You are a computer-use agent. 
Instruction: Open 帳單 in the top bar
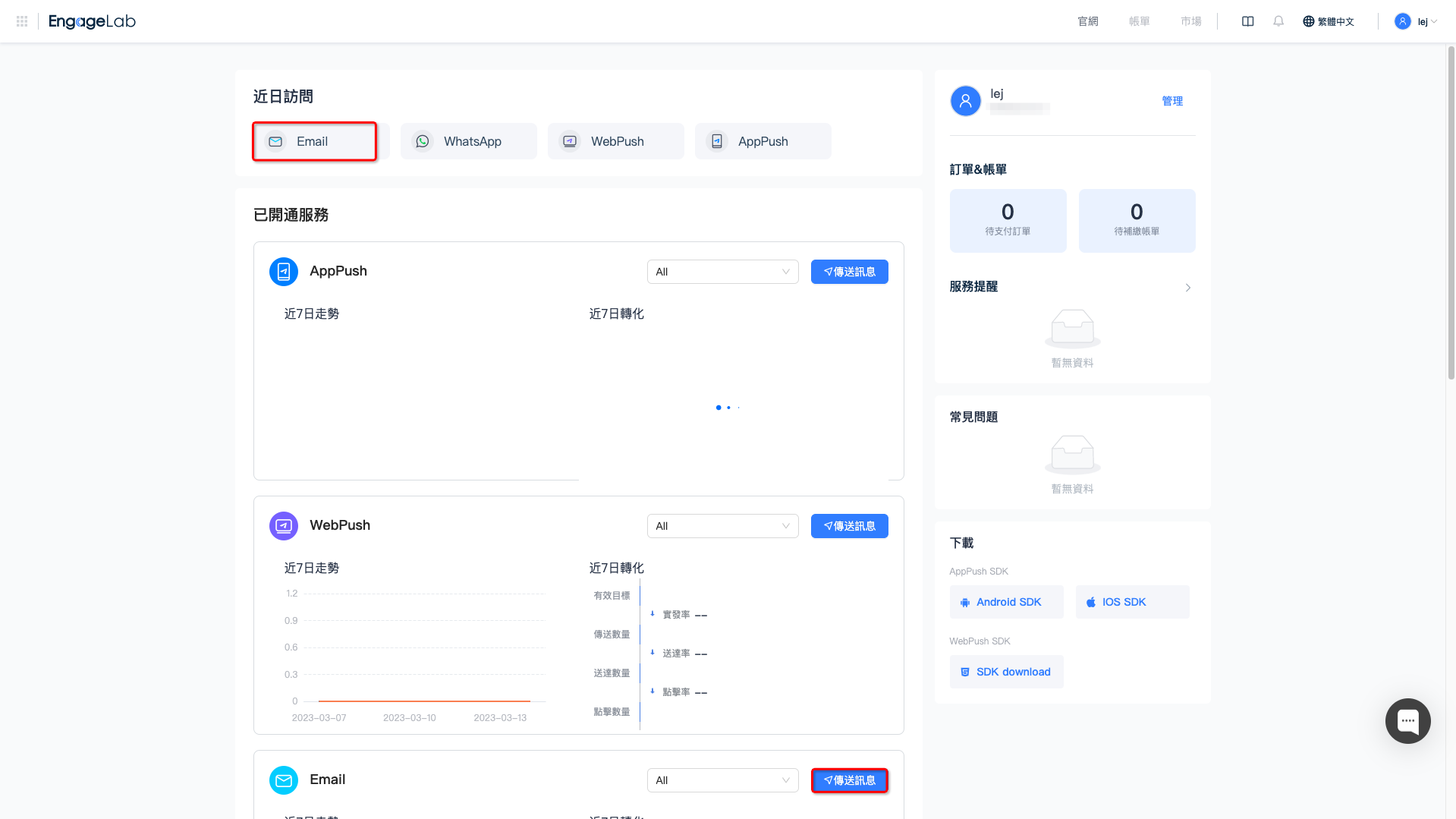(1140, 21)
